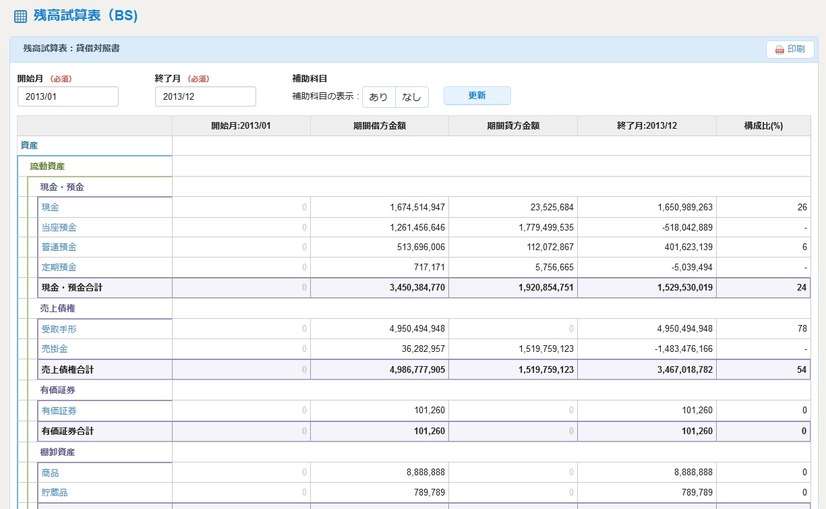This screenshot has height=509, width=826.
Task: Click the print button with printer icon
Action: tap(789, 49)
